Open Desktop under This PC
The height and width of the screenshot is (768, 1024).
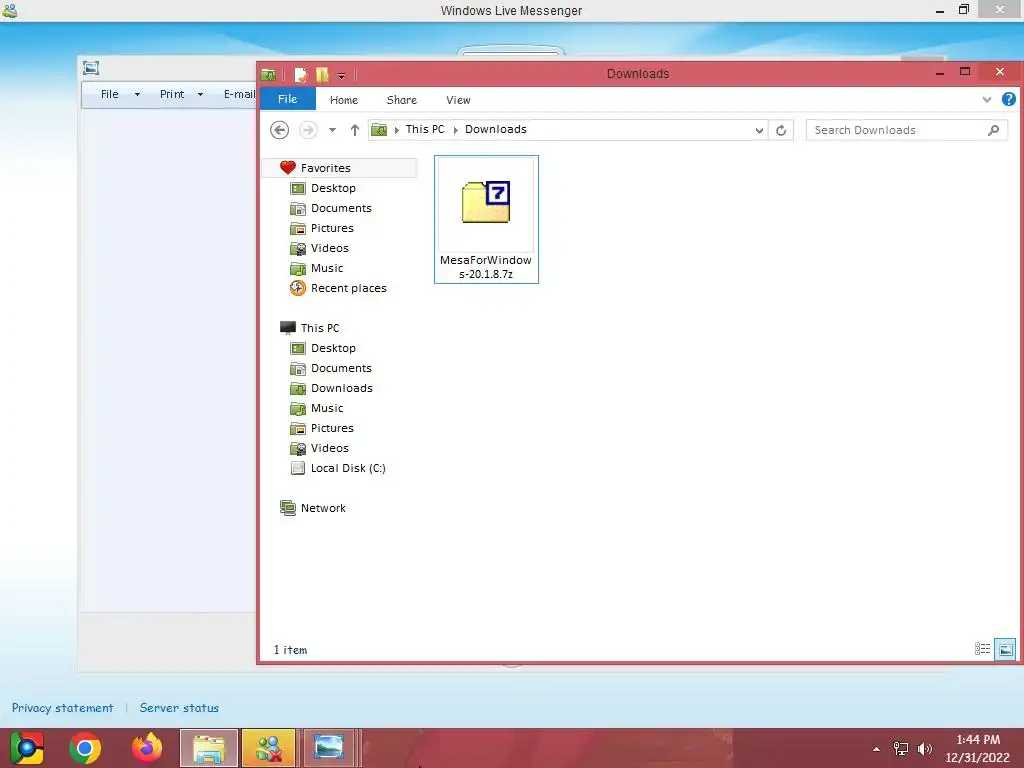coord(333,348)
